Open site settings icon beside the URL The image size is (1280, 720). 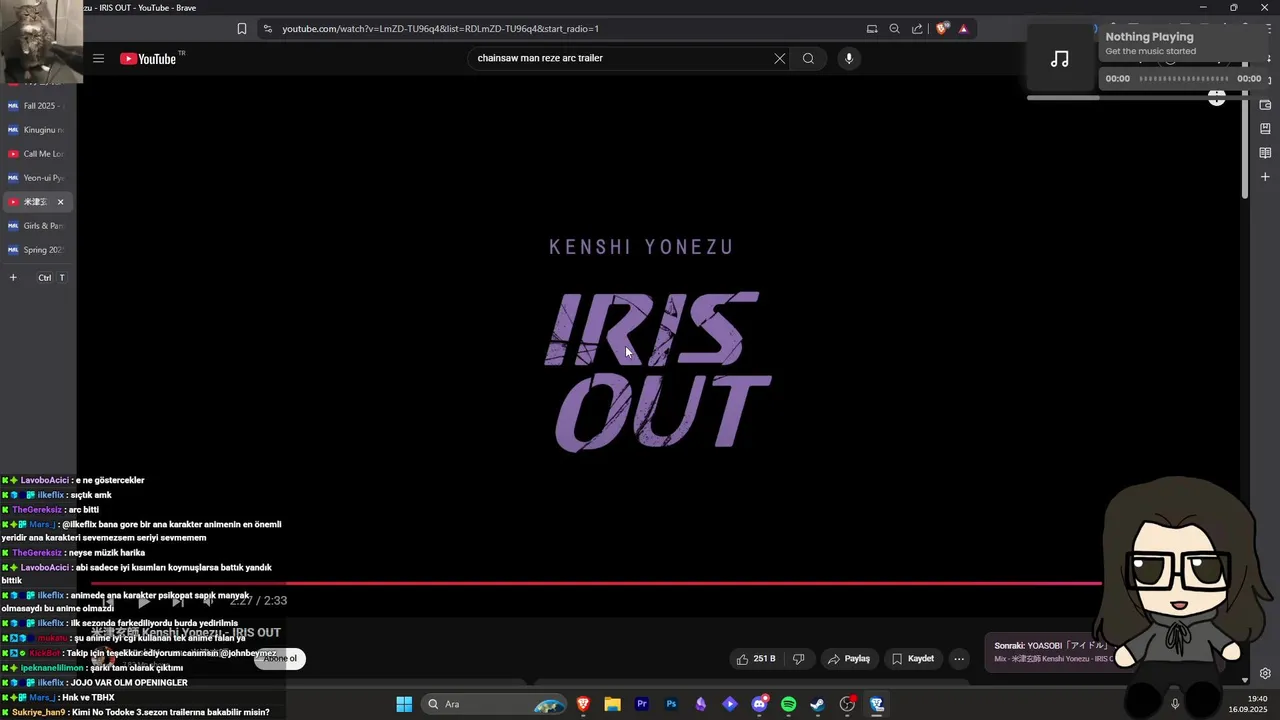coord(267,29)
